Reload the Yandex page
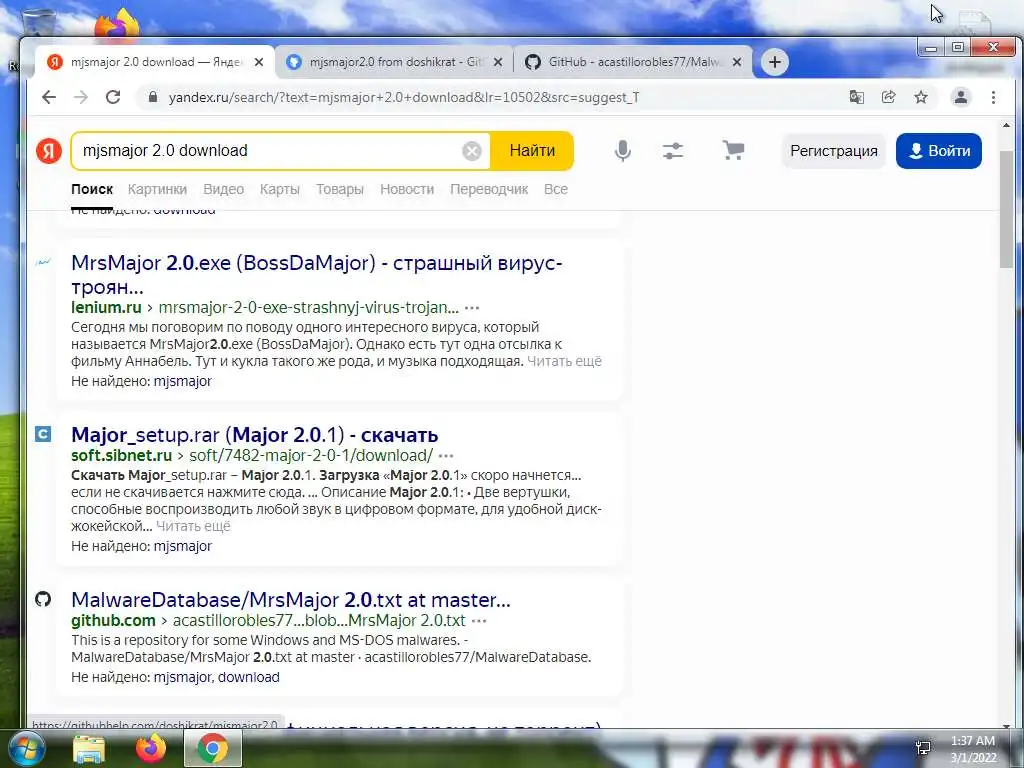The image size is (1024, 768). (x=113, y=97)
